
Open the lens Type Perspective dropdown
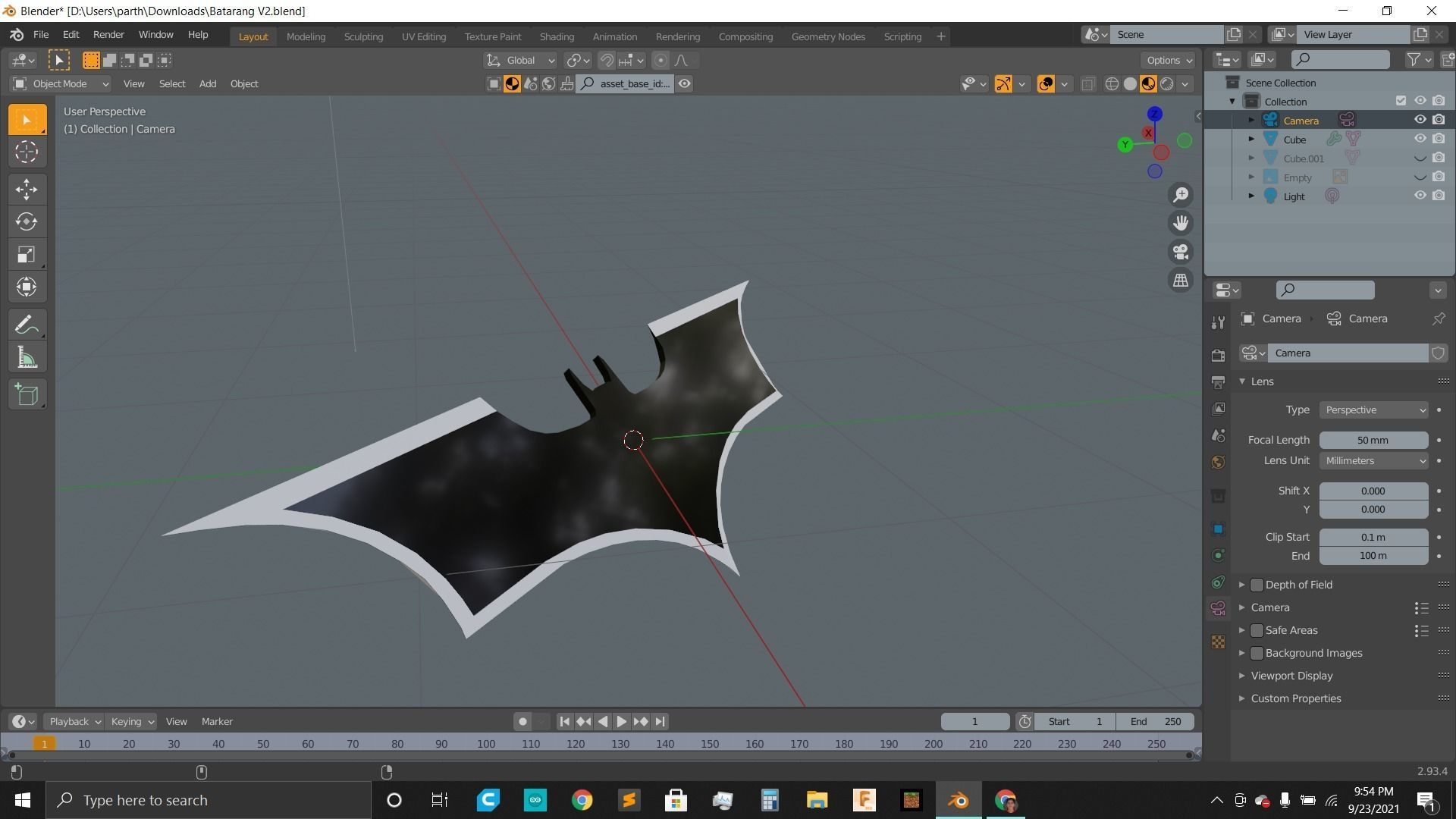click(1373, 410)
